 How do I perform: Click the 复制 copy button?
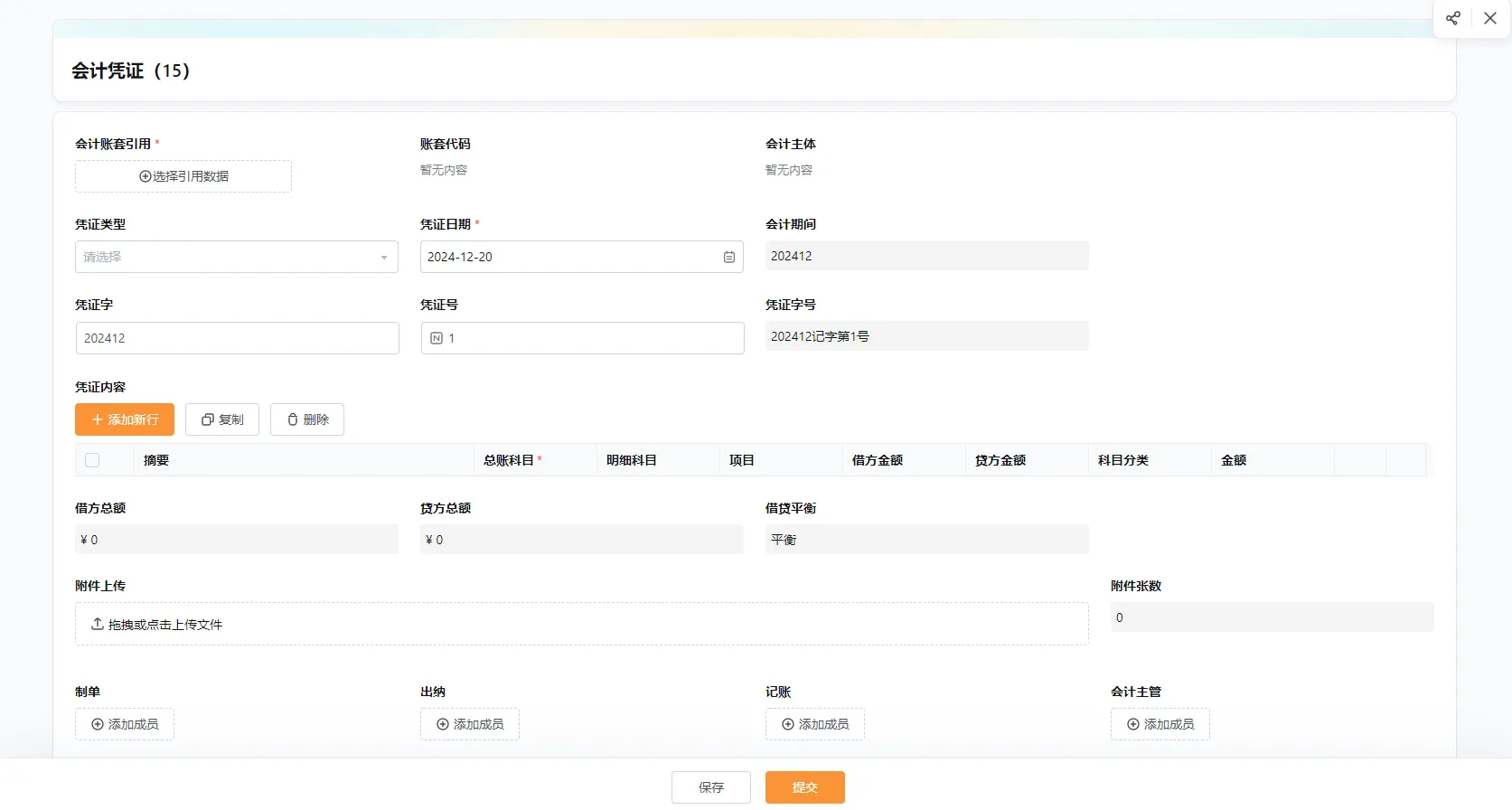click(x=222, y=419)
